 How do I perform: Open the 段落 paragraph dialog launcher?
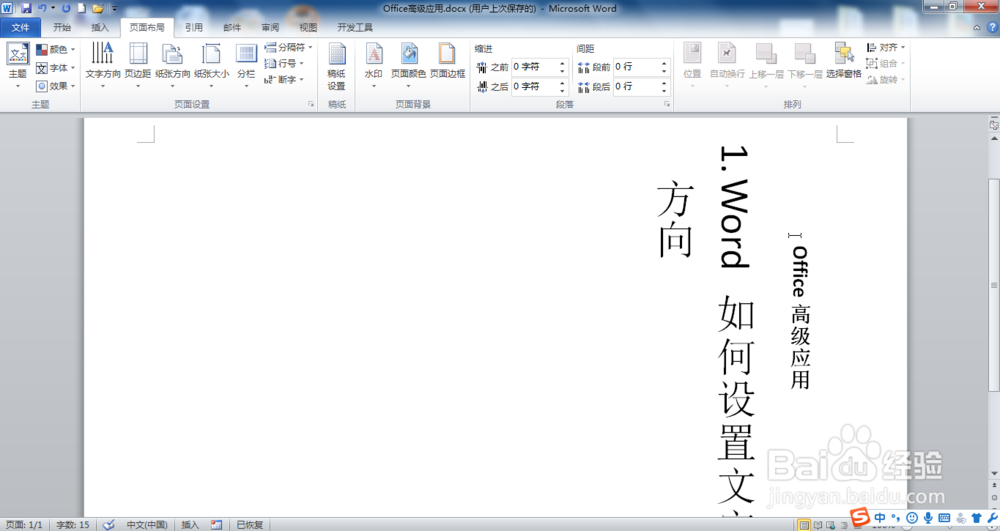667,104
